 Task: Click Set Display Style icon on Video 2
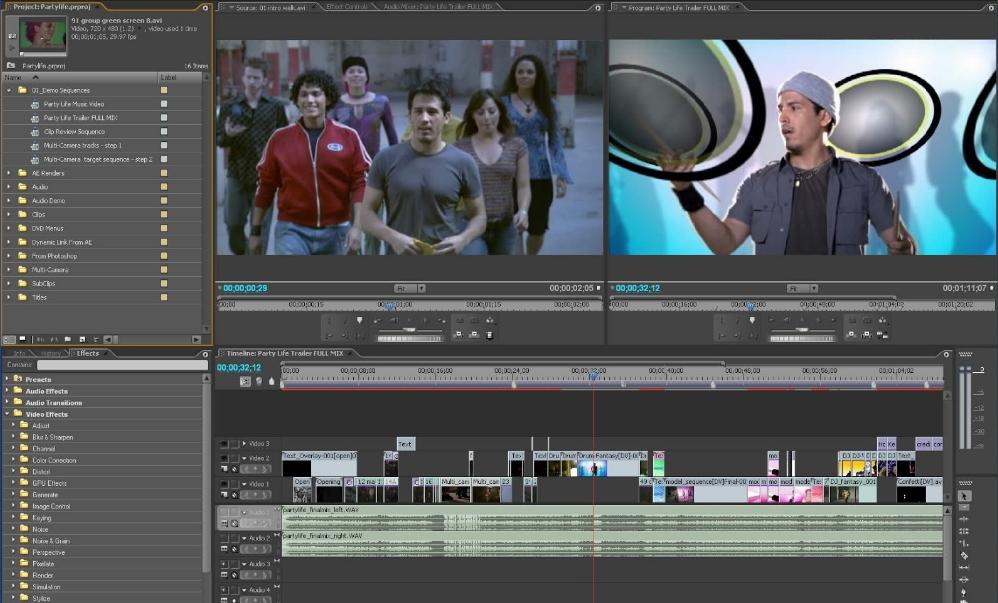click(224, 469)
